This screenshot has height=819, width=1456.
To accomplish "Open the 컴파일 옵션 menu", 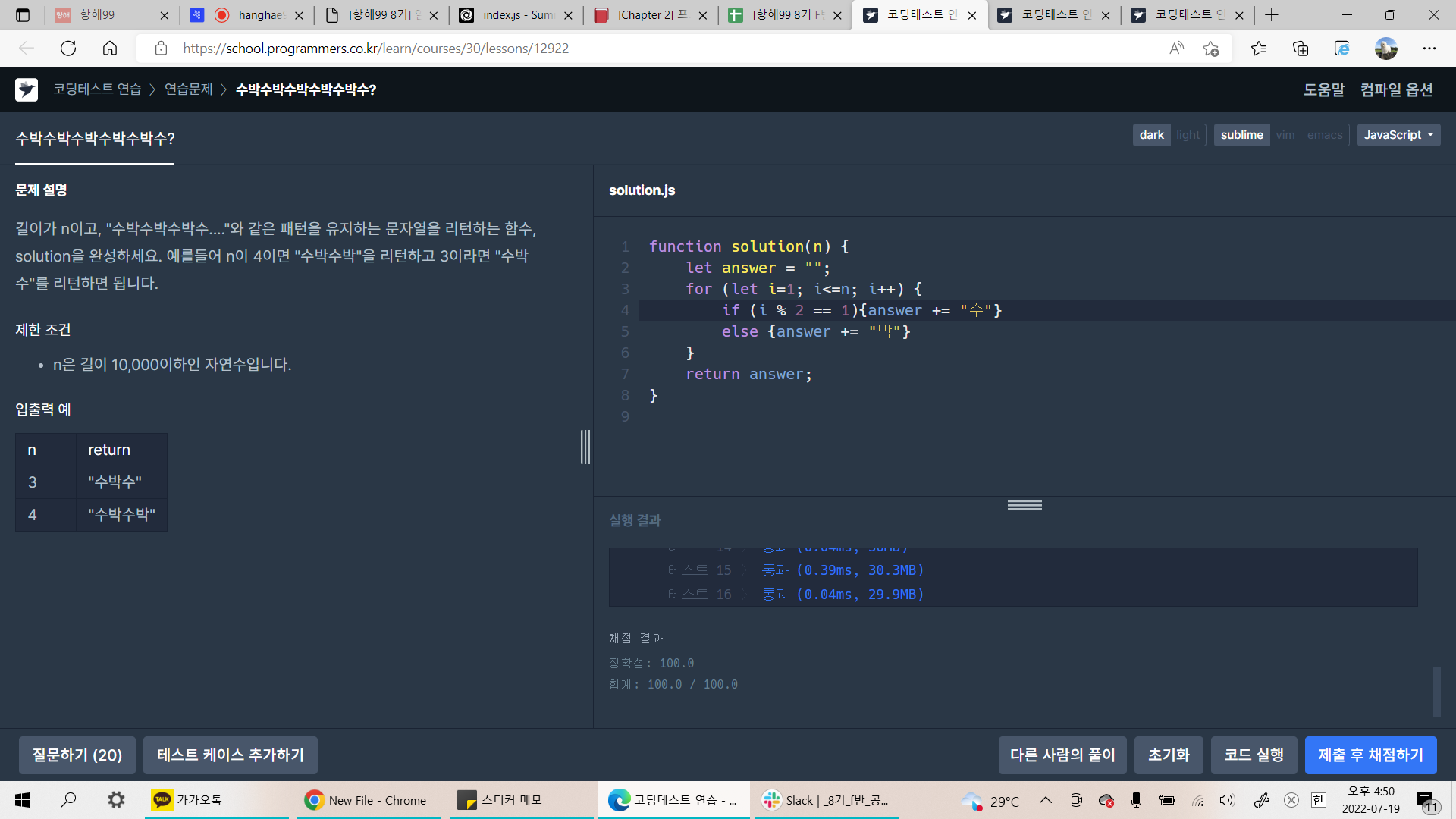I will tap(1396, 89).
